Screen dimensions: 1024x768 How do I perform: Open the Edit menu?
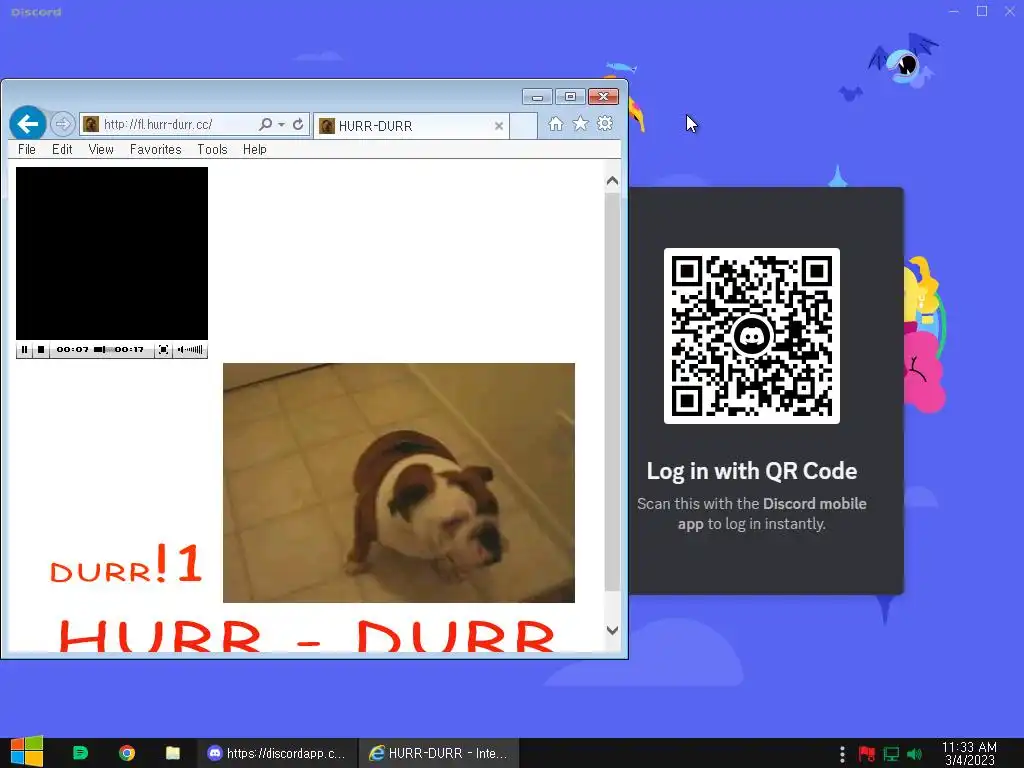[x=62, y=150]
